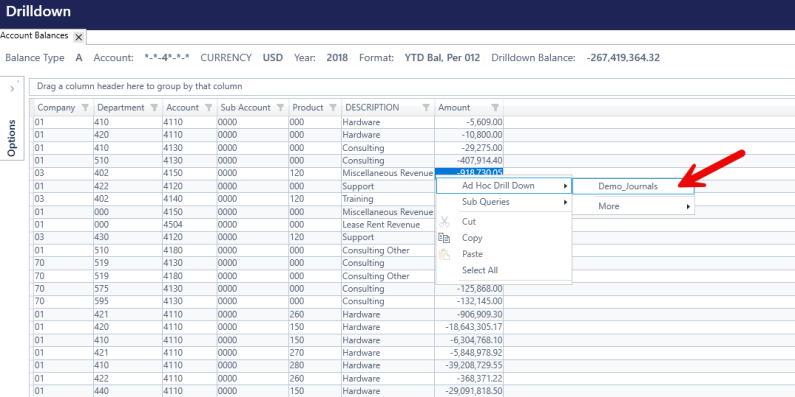Image resolution: width=795 pixels, height=397 pixels.
Task: Select the amount -132,145.00 cell
Action: click(x=469, y=301)
